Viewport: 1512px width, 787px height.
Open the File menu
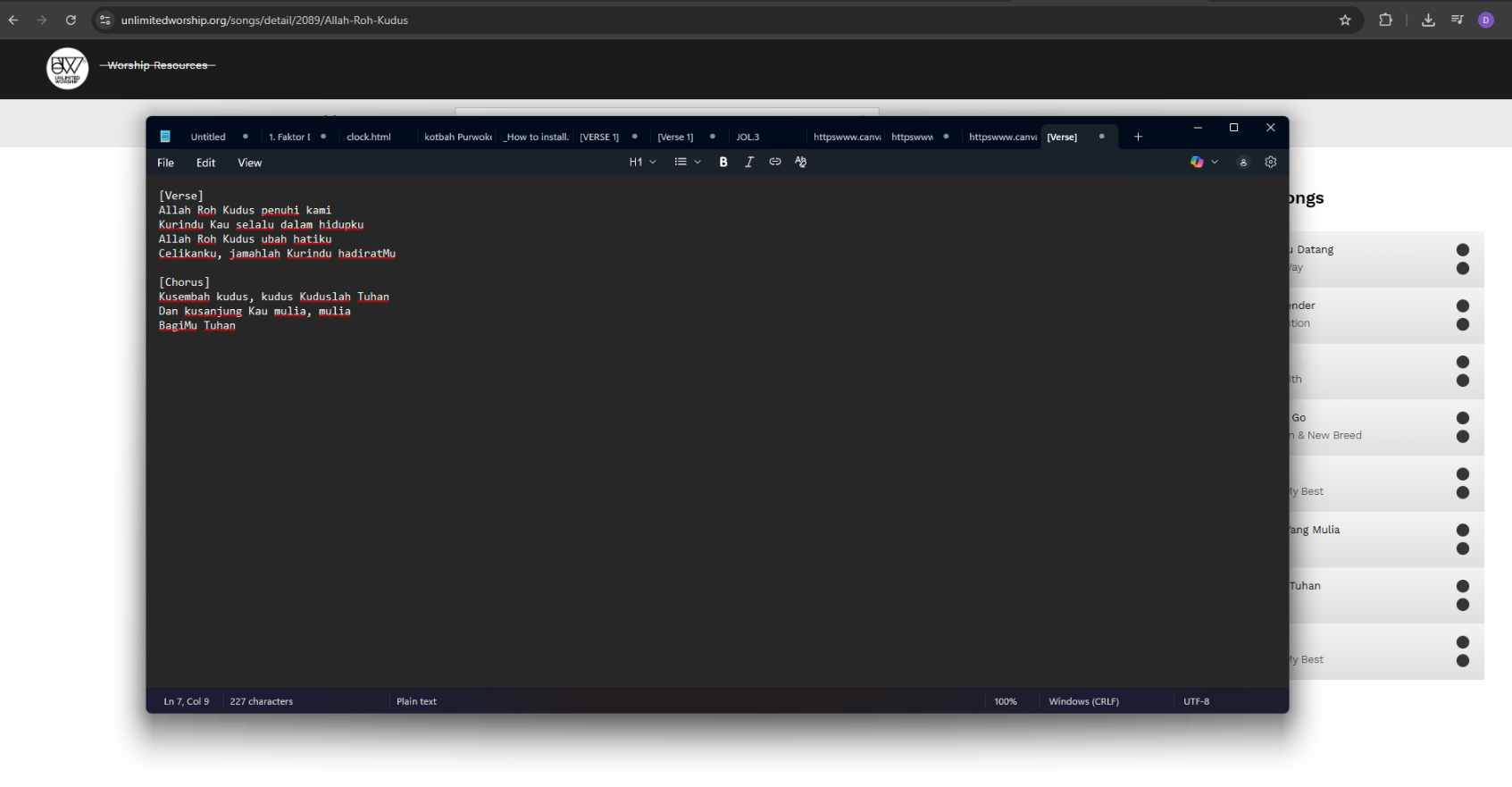click(166, 163)
